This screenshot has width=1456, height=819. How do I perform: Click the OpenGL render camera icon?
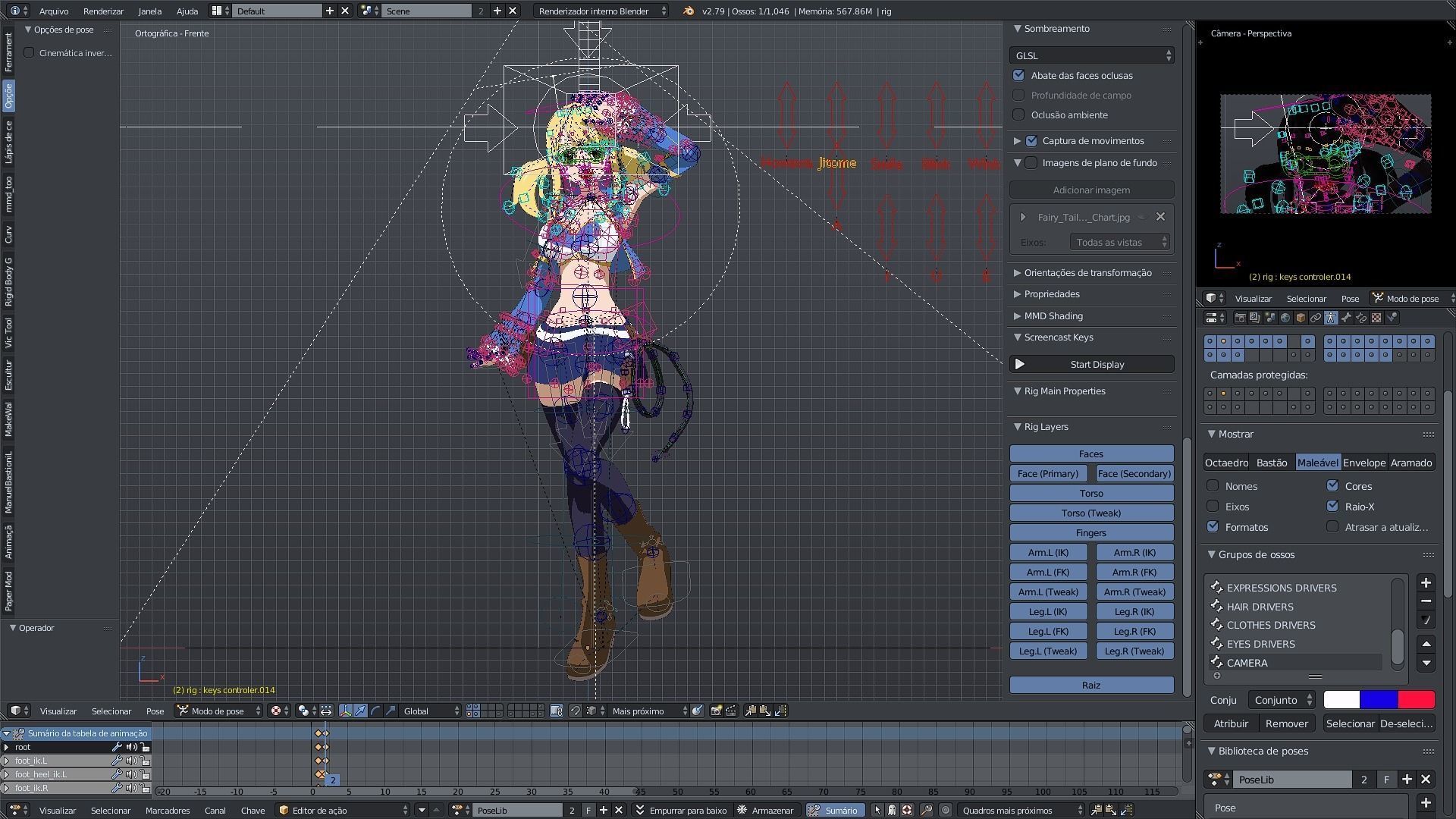tap(716, 711)
